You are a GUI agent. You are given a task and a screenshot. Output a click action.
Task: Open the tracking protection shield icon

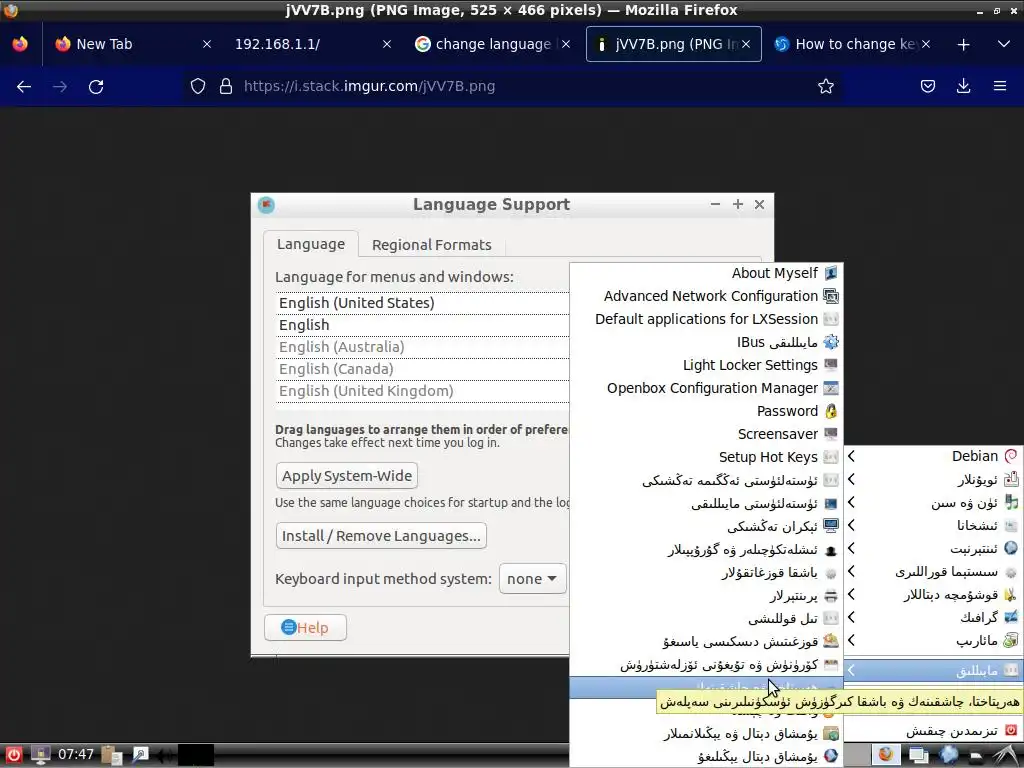[x=198, y=86]
